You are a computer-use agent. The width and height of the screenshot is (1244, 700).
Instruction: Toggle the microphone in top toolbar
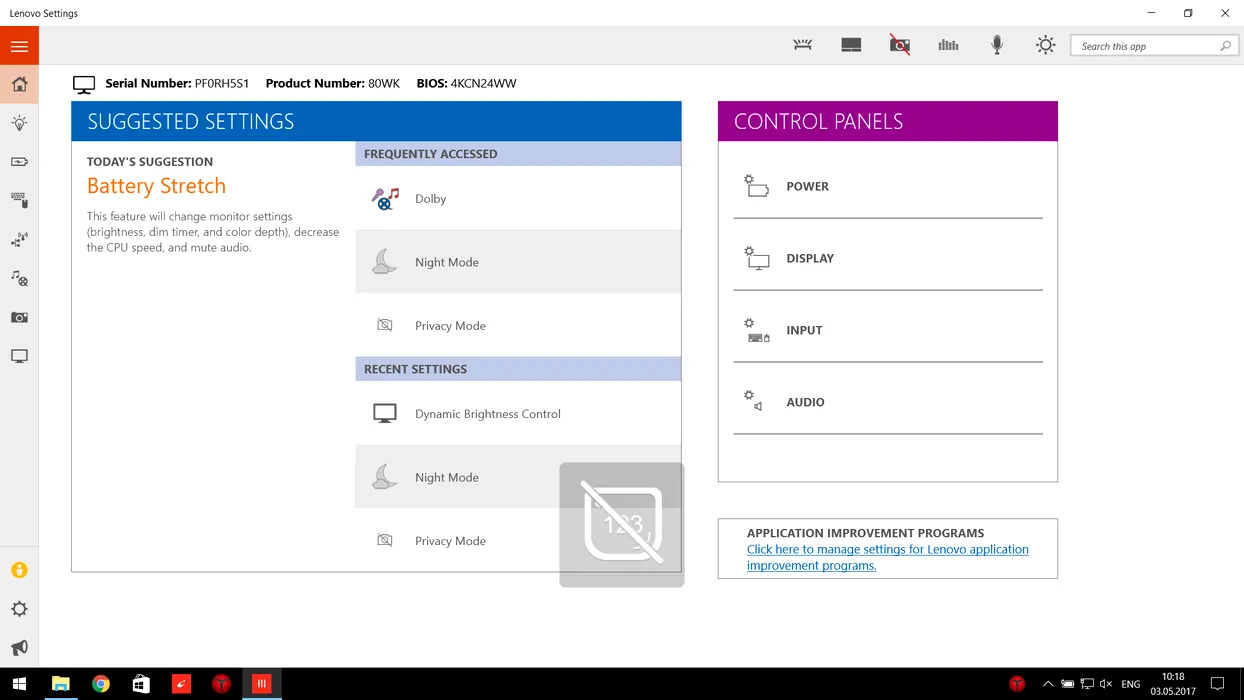[x=997, y=45]
